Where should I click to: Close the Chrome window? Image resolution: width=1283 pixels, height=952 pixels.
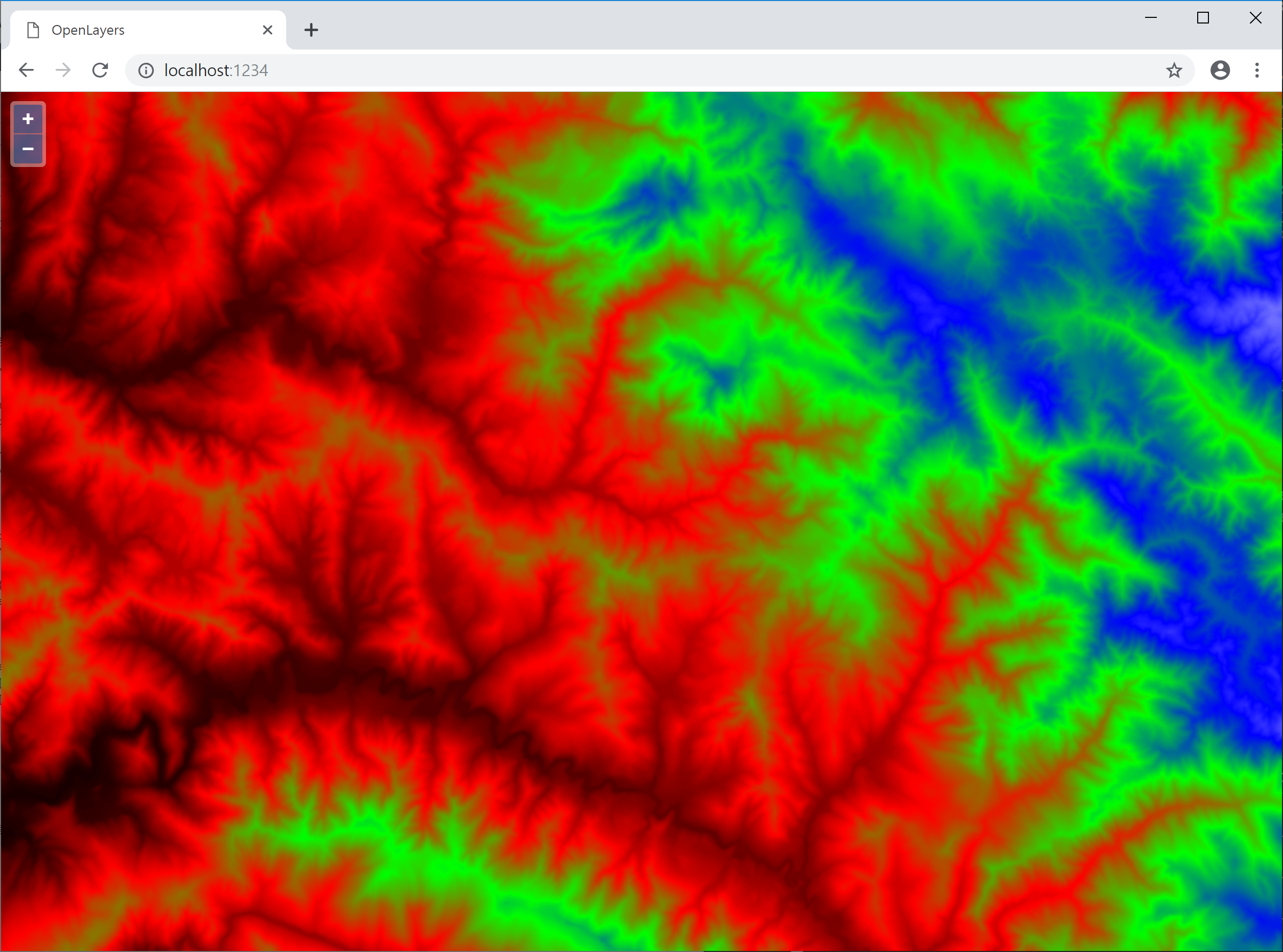(1255, 18)
